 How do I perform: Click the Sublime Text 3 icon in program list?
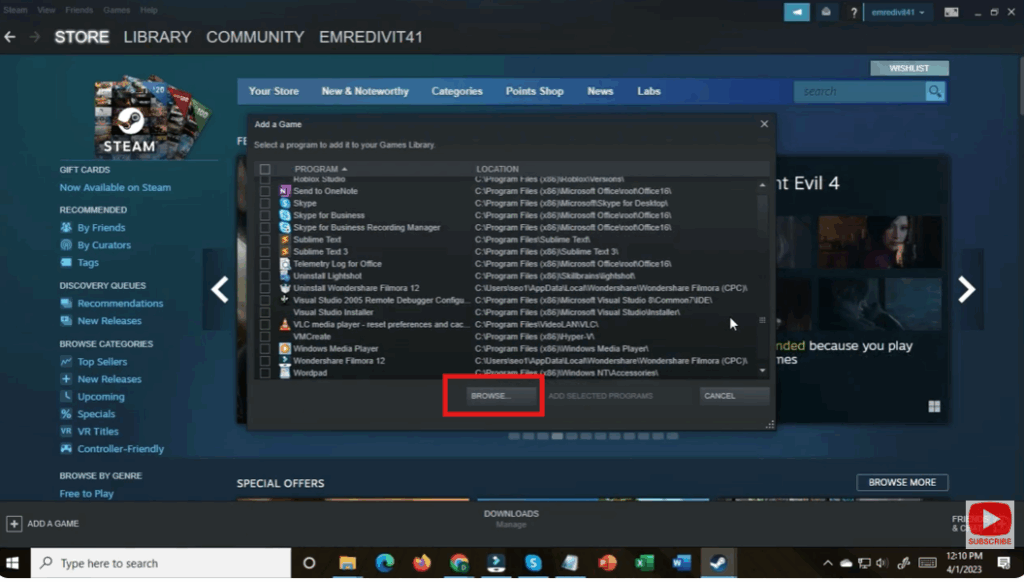coord(284,250)
